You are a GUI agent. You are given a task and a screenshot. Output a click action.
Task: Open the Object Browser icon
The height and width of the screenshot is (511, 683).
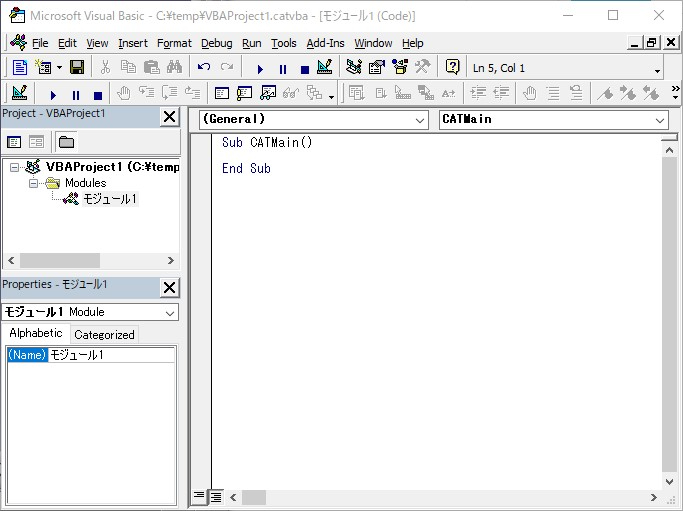pyautogui.click(x=400, y=68)
